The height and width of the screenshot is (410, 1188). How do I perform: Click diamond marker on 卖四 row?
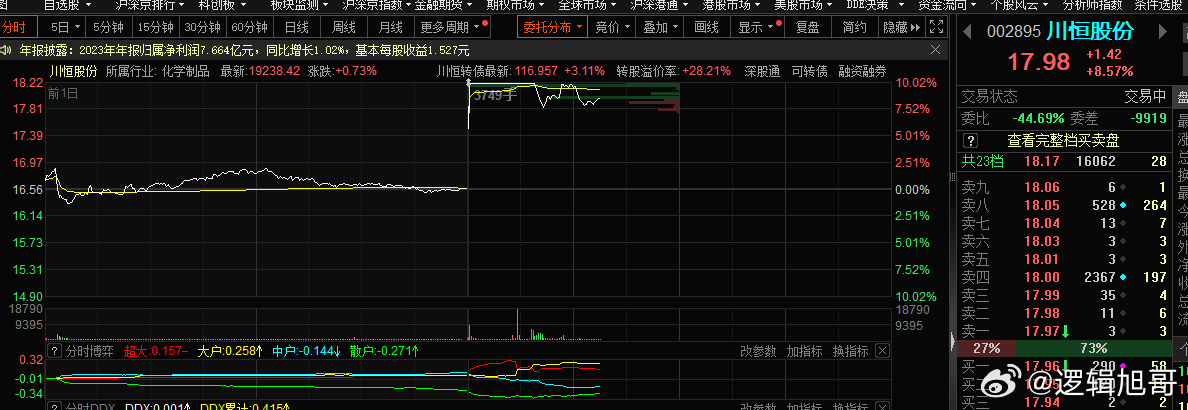1123,277
